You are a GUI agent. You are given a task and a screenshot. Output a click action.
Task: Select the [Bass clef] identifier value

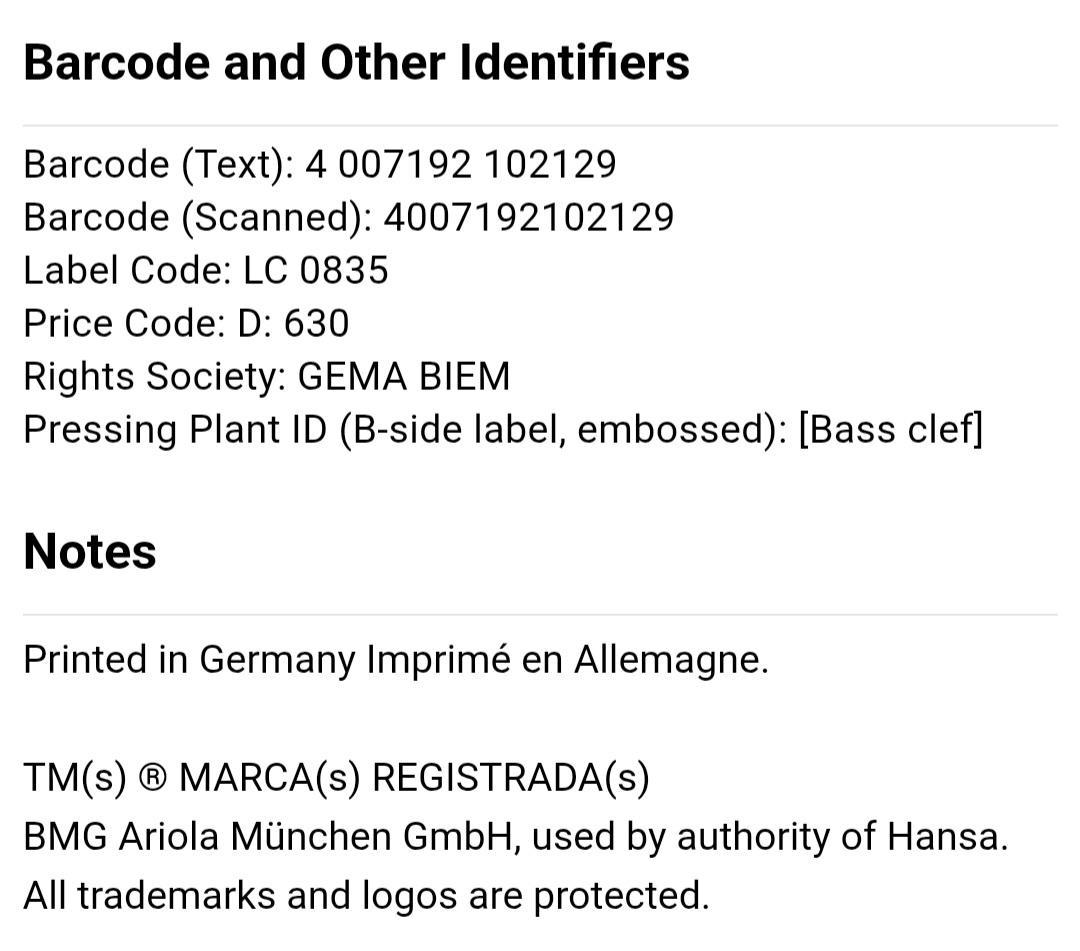pos(891,430)
